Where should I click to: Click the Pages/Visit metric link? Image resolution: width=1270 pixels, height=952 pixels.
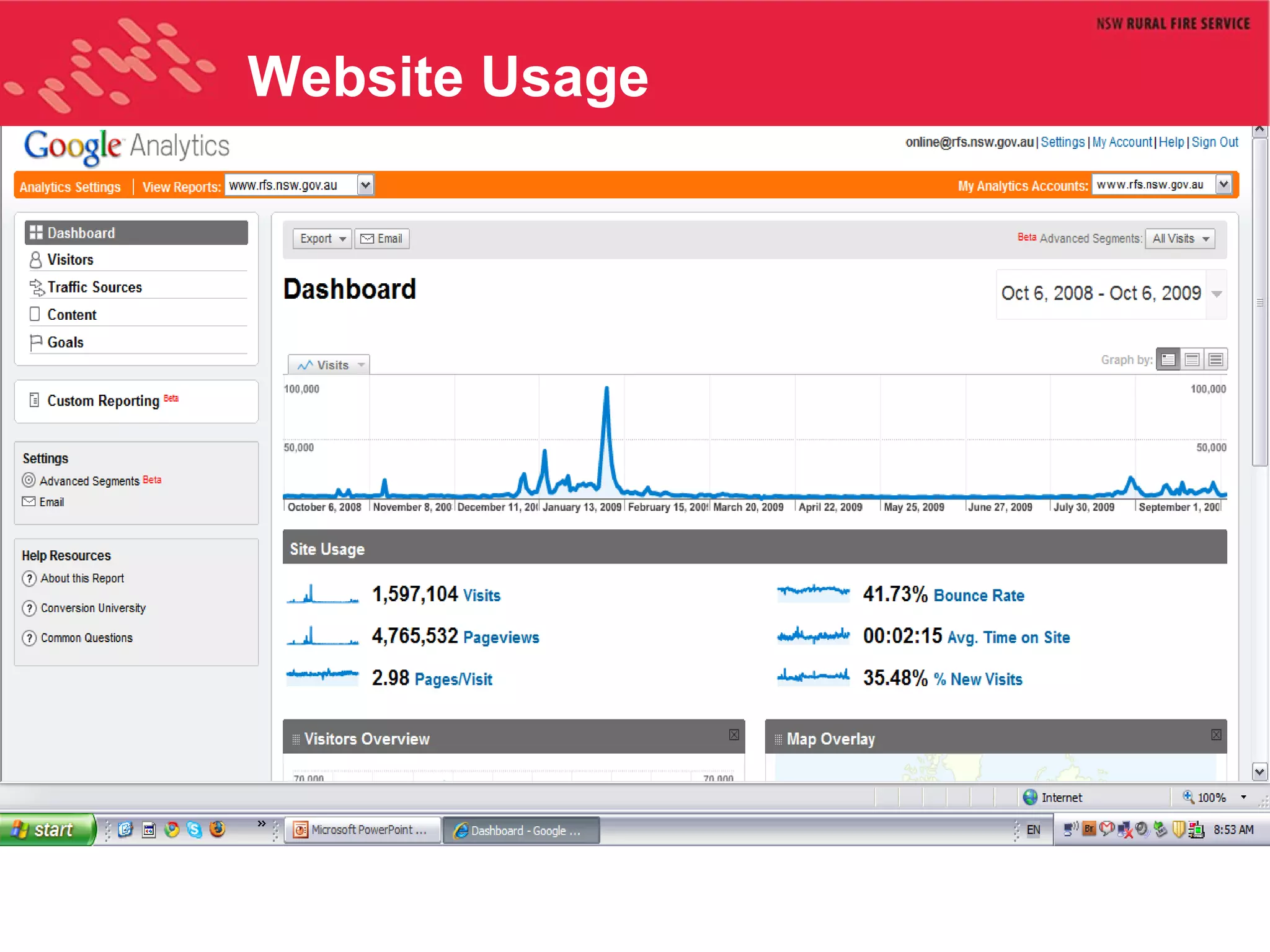tap(453, 679)
